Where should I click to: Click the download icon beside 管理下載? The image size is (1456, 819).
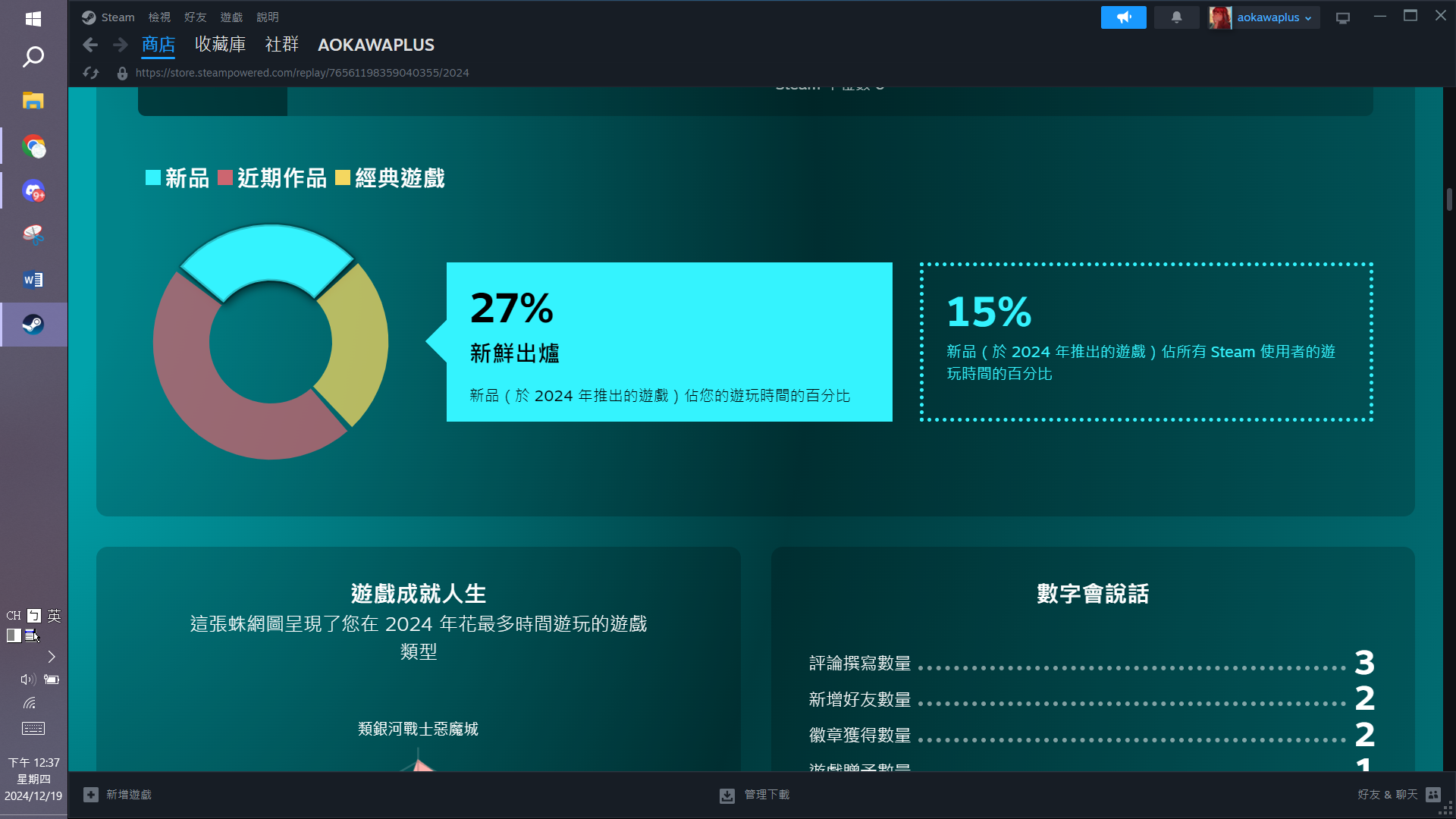pos(727,795)
